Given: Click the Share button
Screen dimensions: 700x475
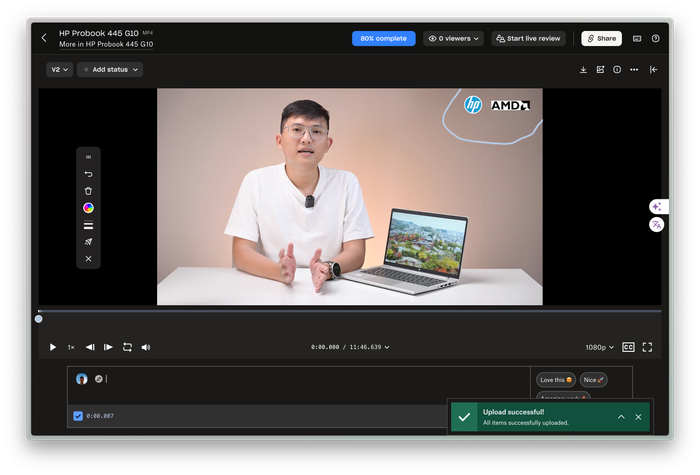Looking at the screenshot, I should point(601,38).
